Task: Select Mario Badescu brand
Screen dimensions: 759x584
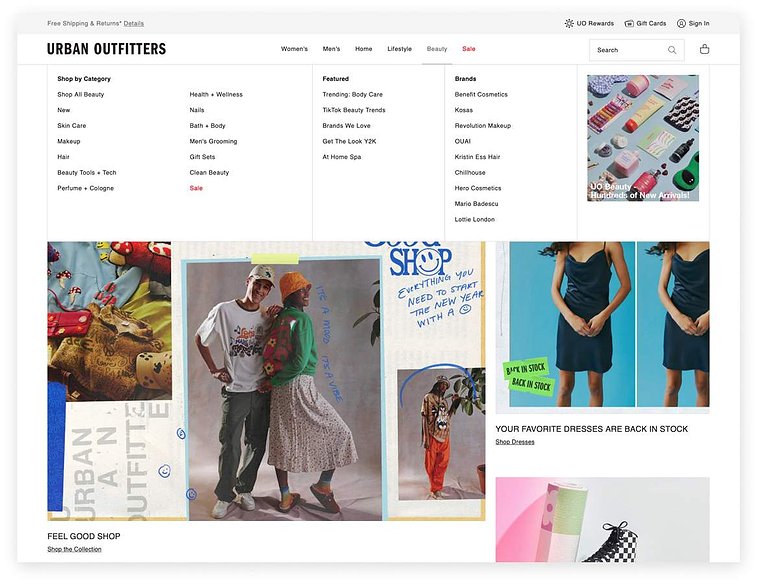Action: point(476,204)
